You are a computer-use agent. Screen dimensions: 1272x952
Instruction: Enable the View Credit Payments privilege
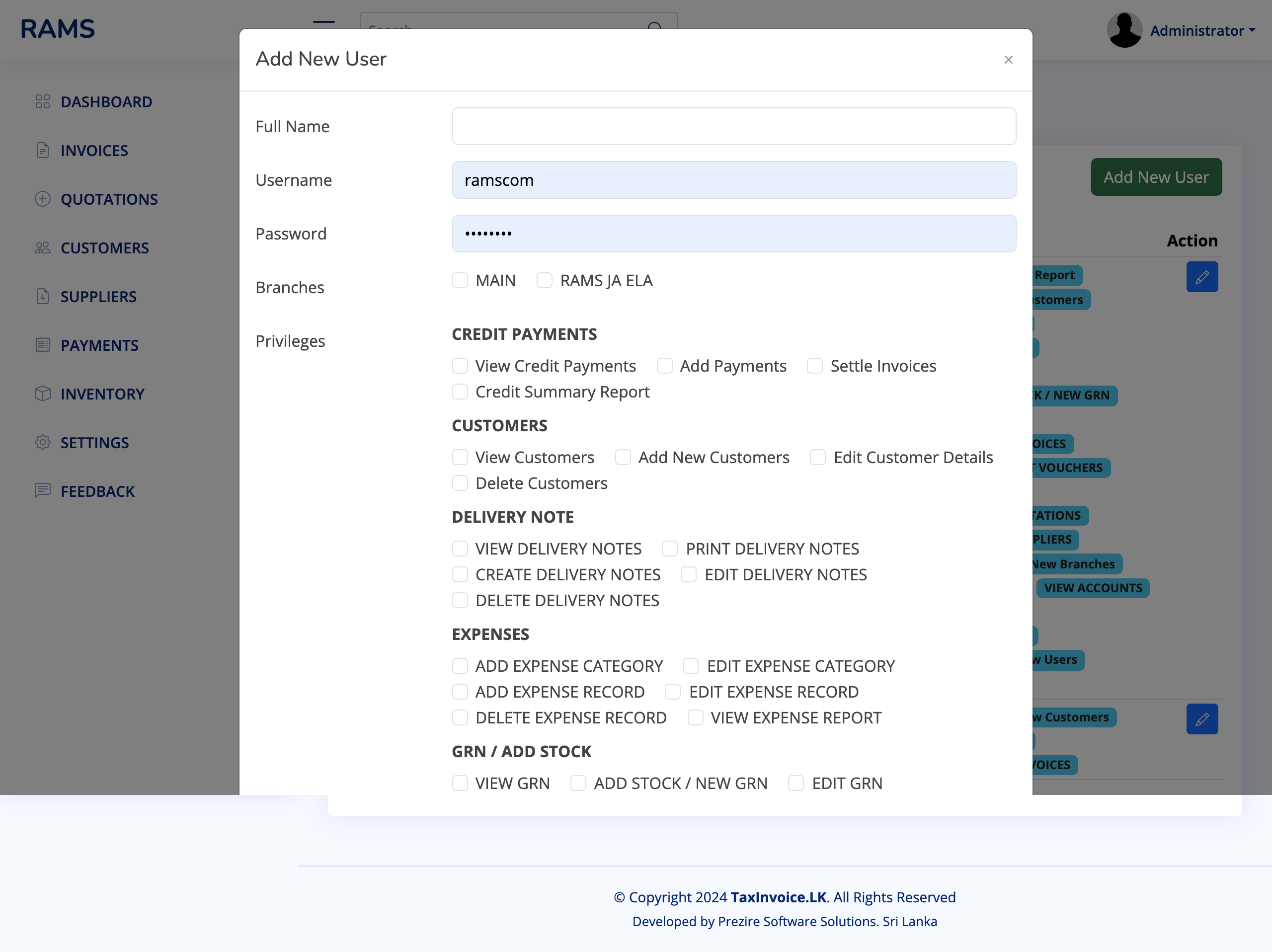(x=460, y=366)
